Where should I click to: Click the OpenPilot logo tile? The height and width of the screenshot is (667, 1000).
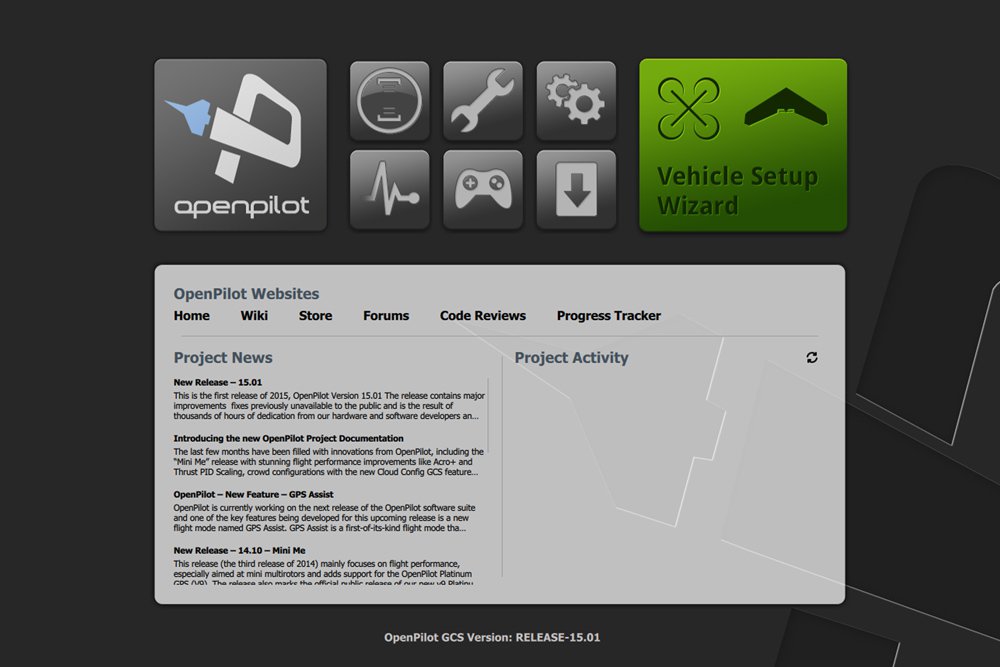(240, 145)
